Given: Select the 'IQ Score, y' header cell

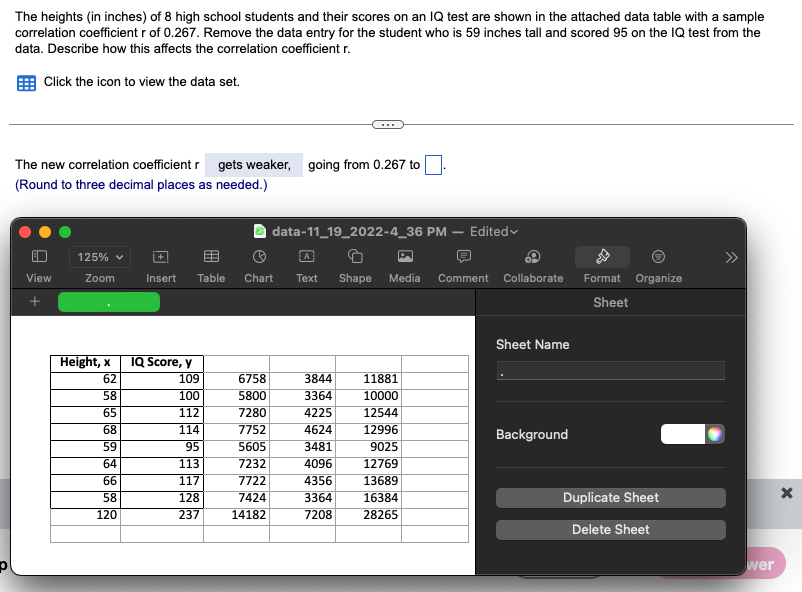Looking at the screenshot, I should coord(162,363).
